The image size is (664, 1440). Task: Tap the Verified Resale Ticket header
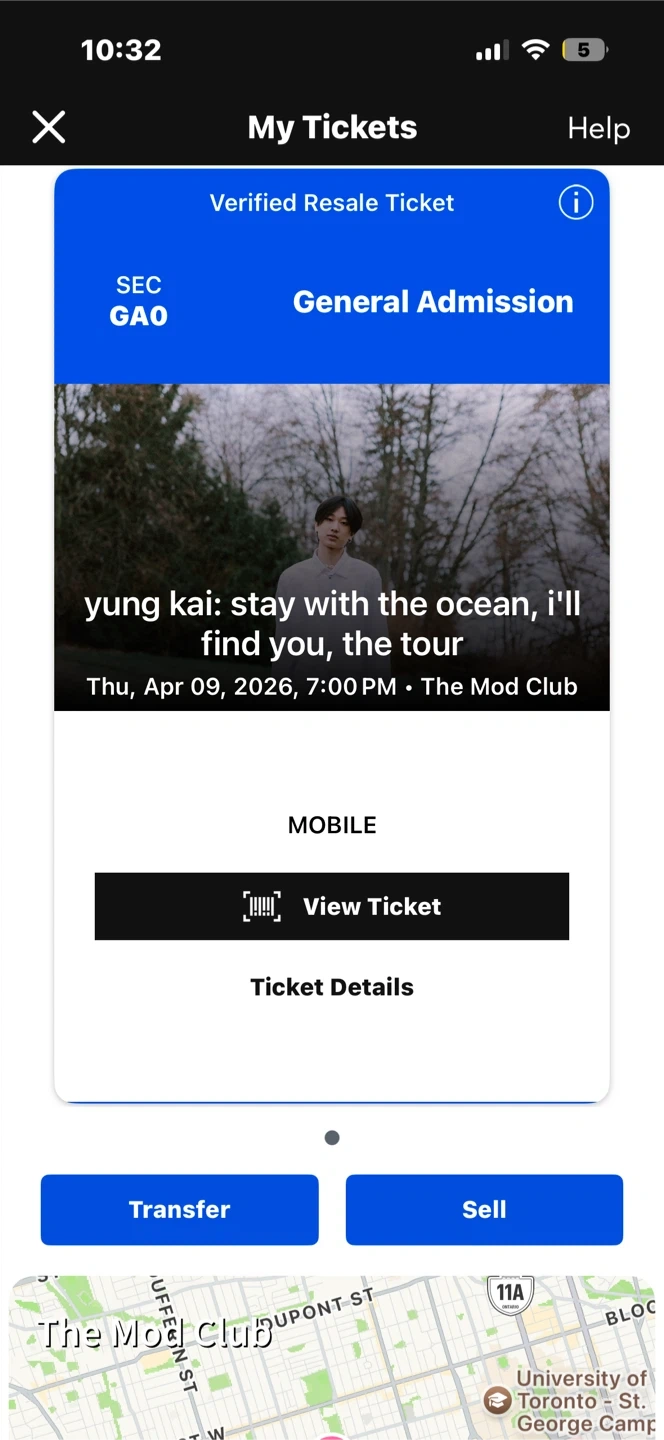pos(332,203)
